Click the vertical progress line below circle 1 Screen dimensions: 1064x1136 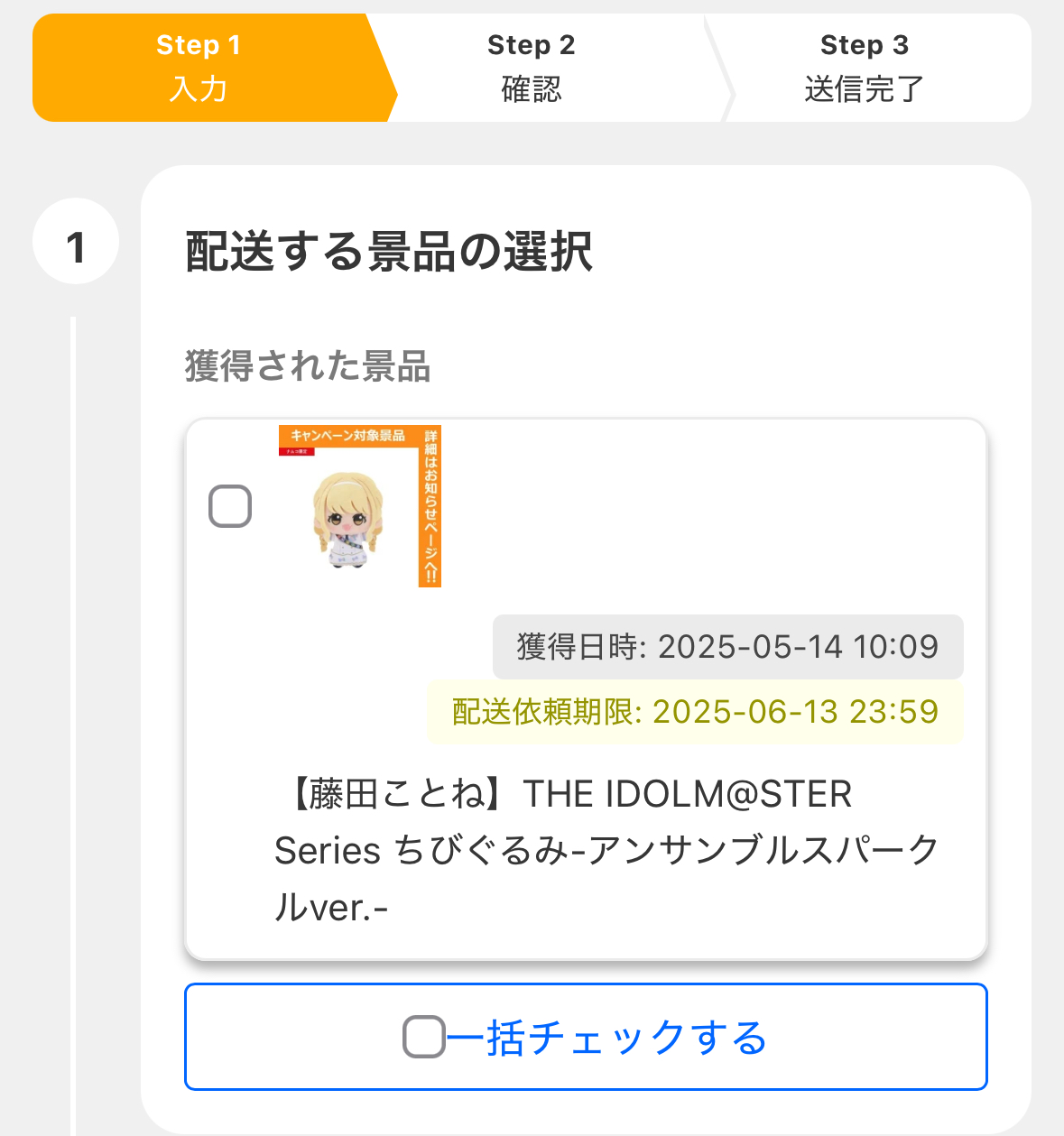(x=73, y=722)
